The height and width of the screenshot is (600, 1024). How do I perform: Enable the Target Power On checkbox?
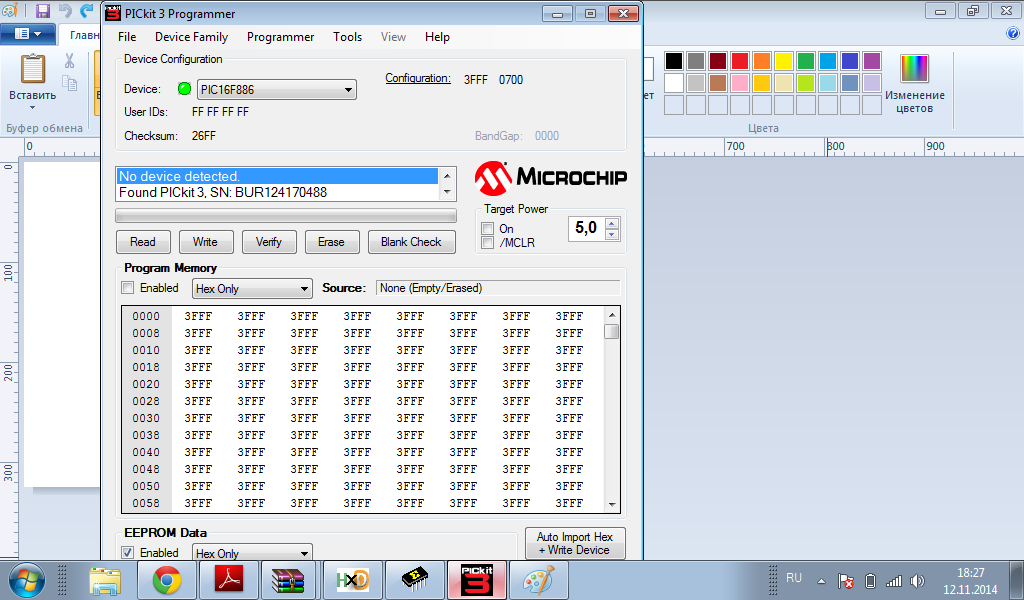[x=488, y=229]
